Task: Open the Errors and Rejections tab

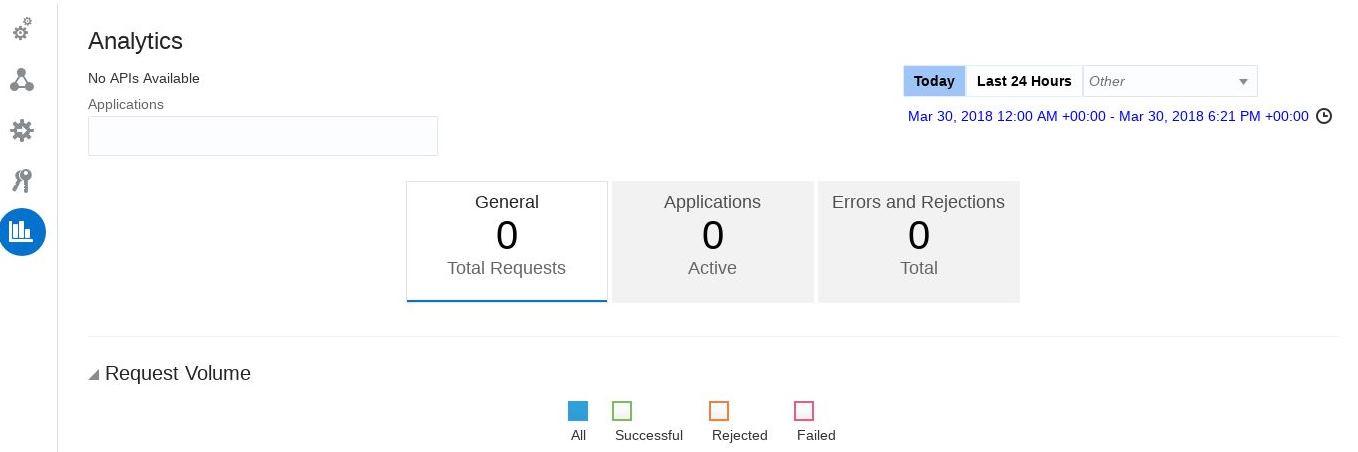Action: coord(918,241)
